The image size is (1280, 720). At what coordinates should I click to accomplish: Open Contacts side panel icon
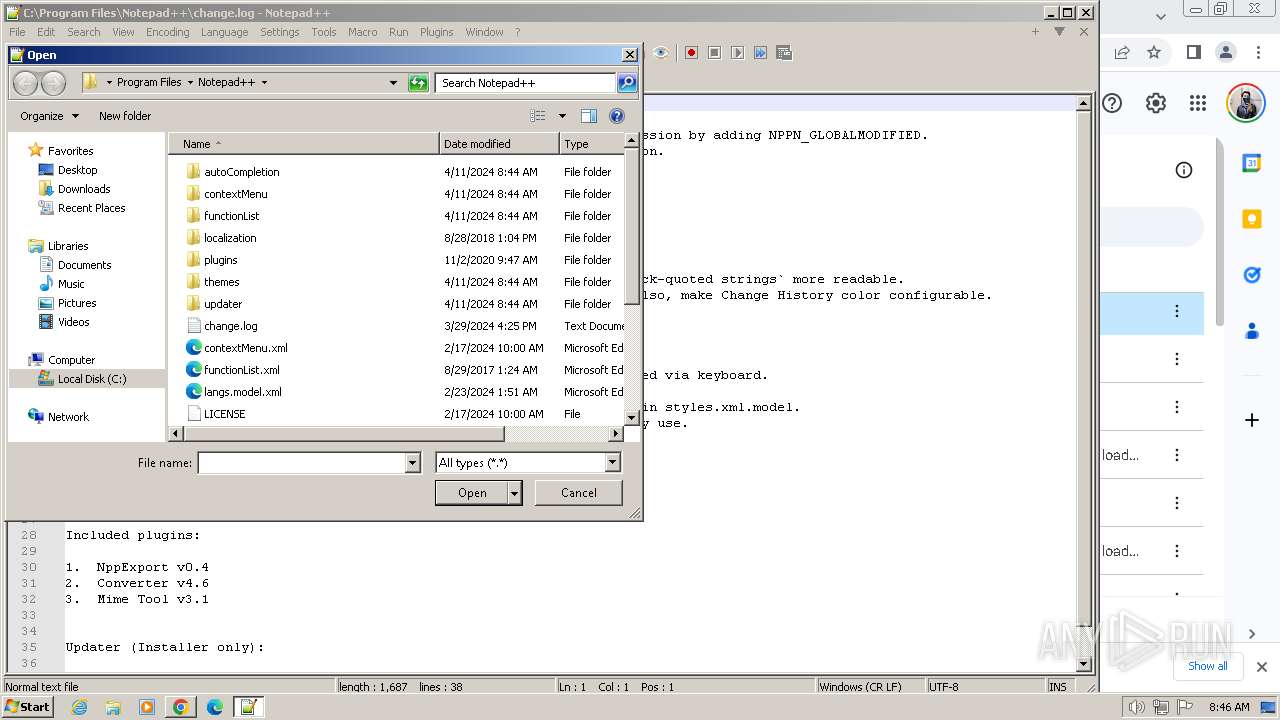[x=1252, y=331]
